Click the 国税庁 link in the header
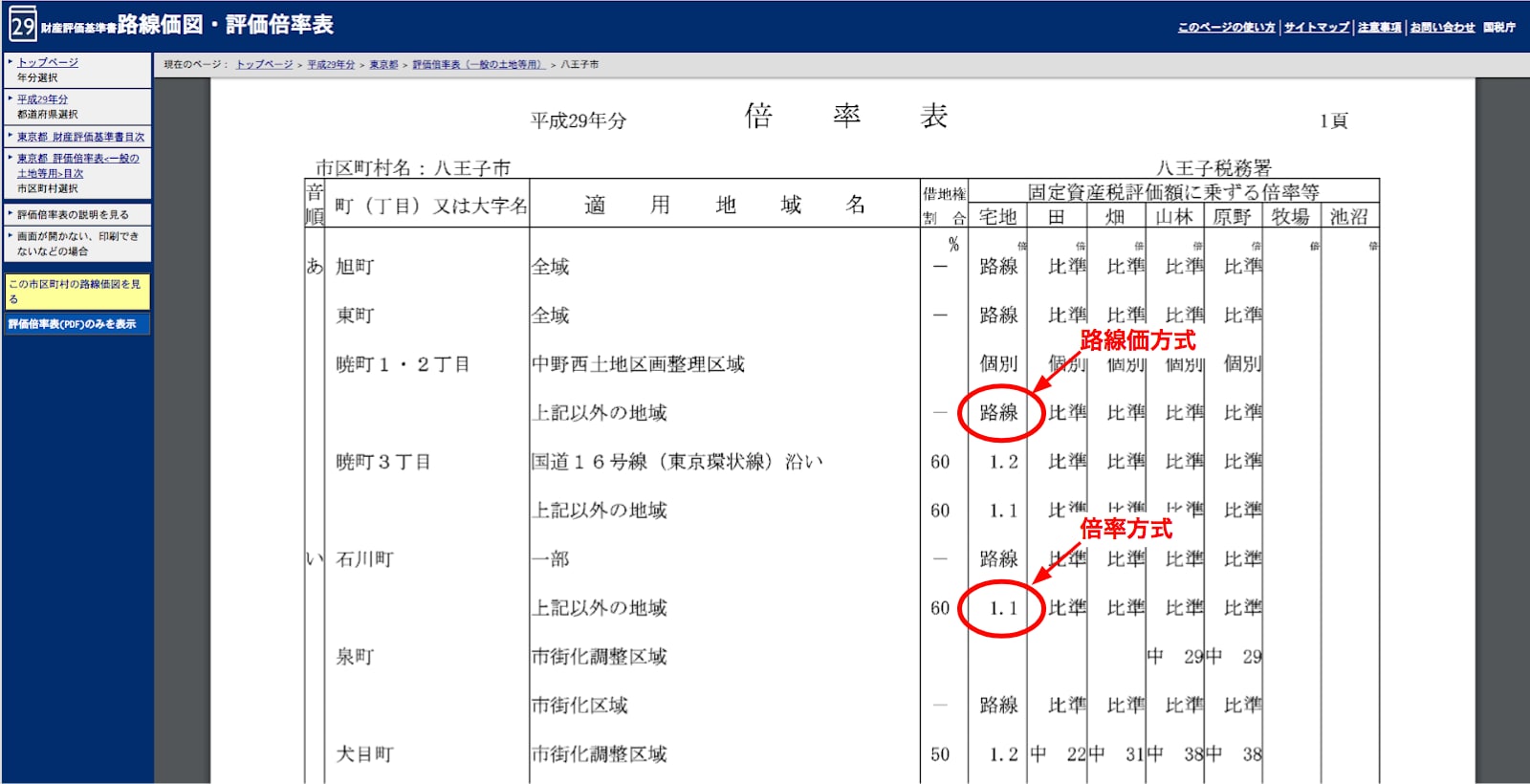The width and height of the screenshot is (1530, 784). click(1498, 28)
